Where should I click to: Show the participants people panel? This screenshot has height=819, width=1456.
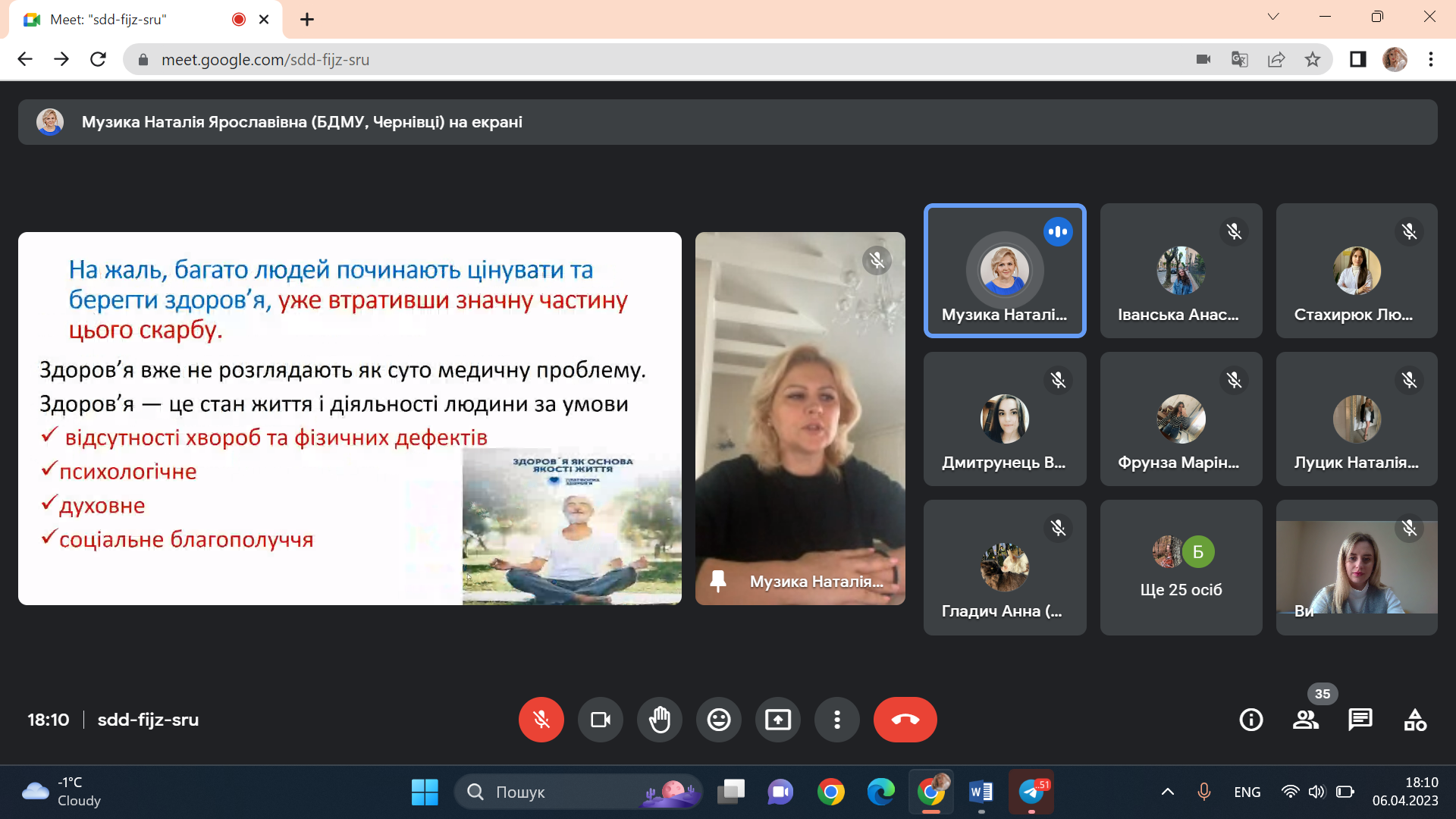(x=1305, y=719)
